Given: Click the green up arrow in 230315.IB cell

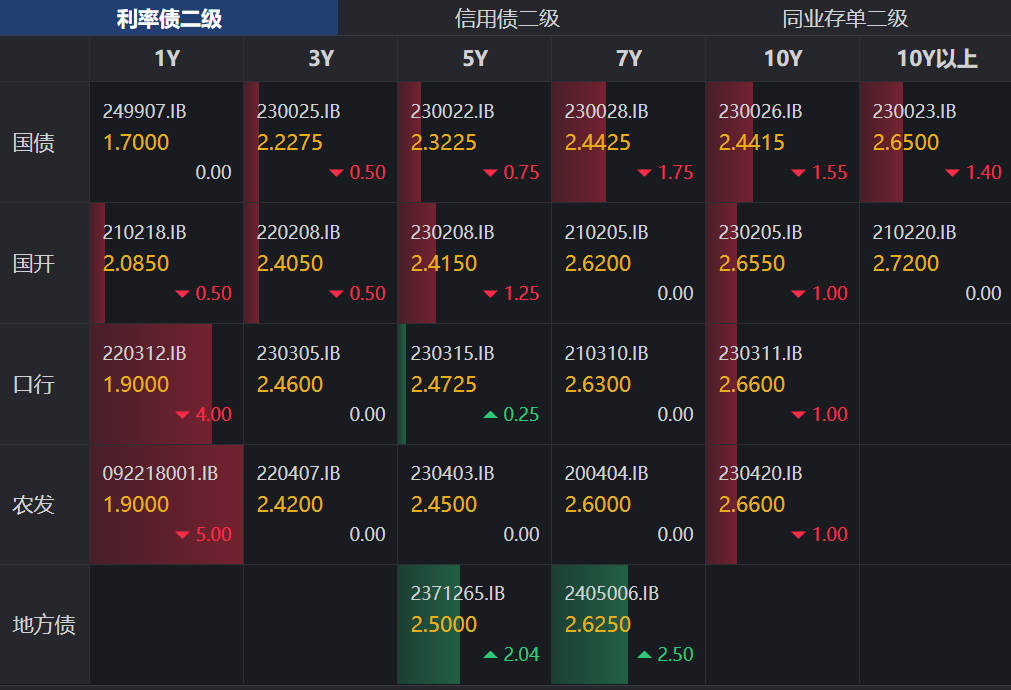Looking at the screenshot, I should click(x=491, y=414).
